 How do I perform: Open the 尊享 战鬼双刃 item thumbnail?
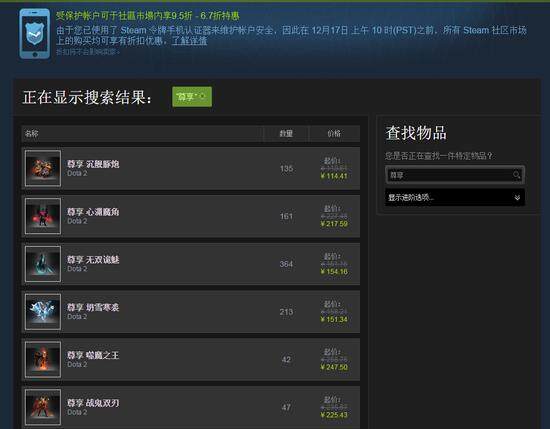[x=43, y=407]
